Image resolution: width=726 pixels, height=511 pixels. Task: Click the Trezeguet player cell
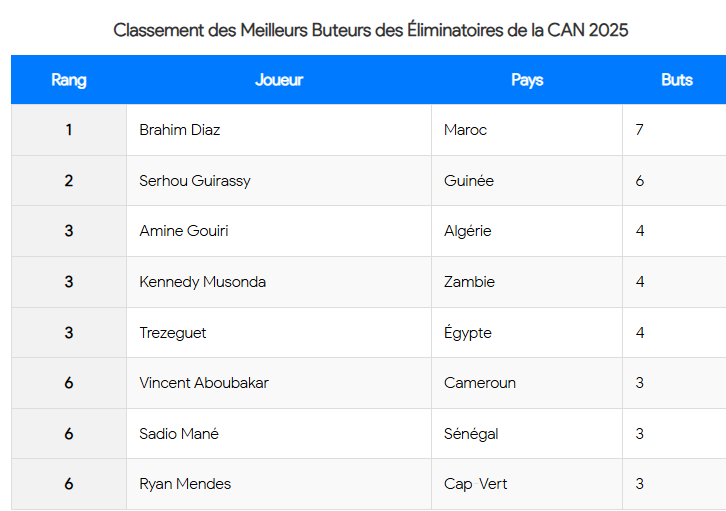coord(173,333)
